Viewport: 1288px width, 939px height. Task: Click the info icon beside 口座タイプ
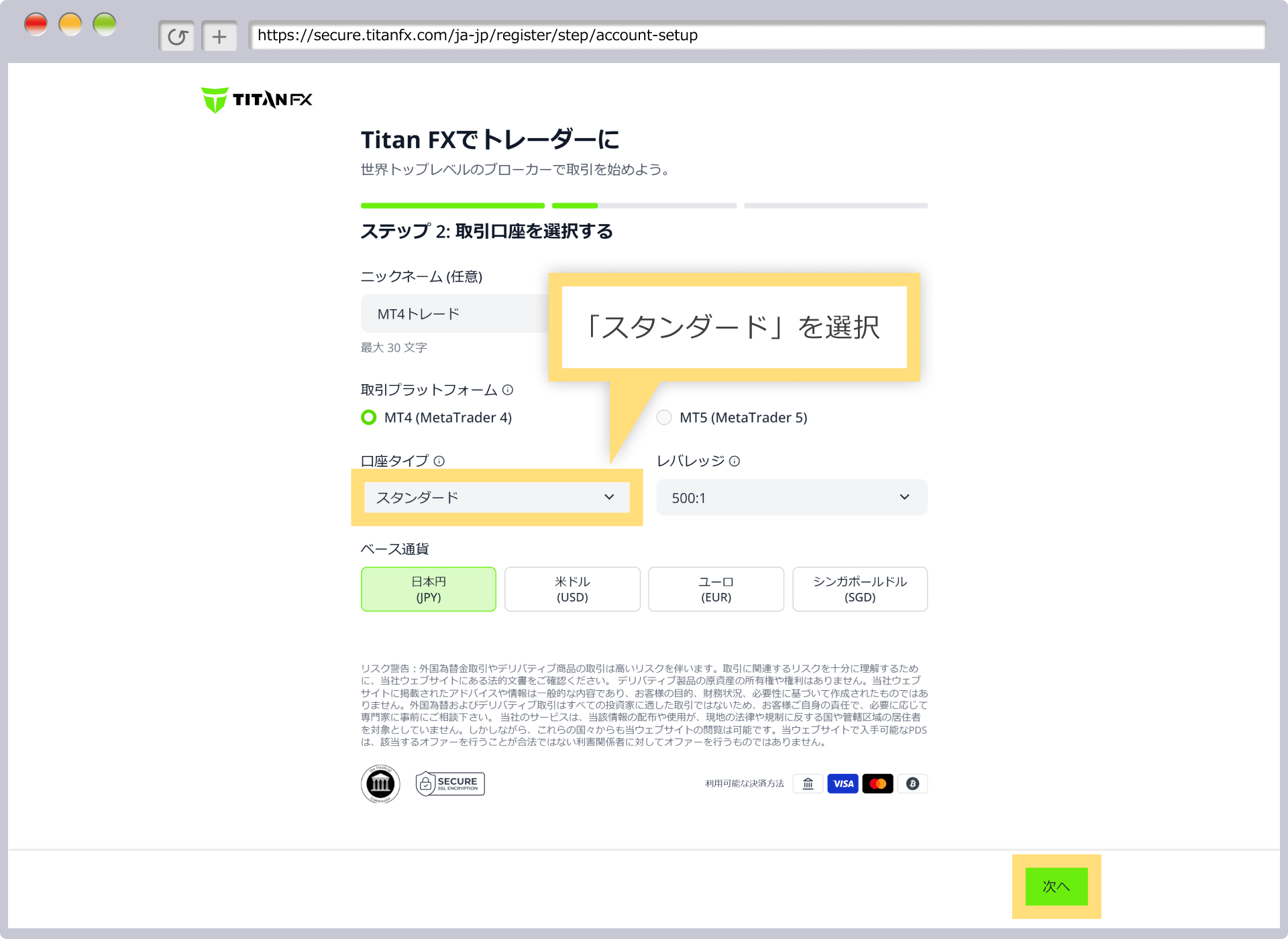click(439, 461)
